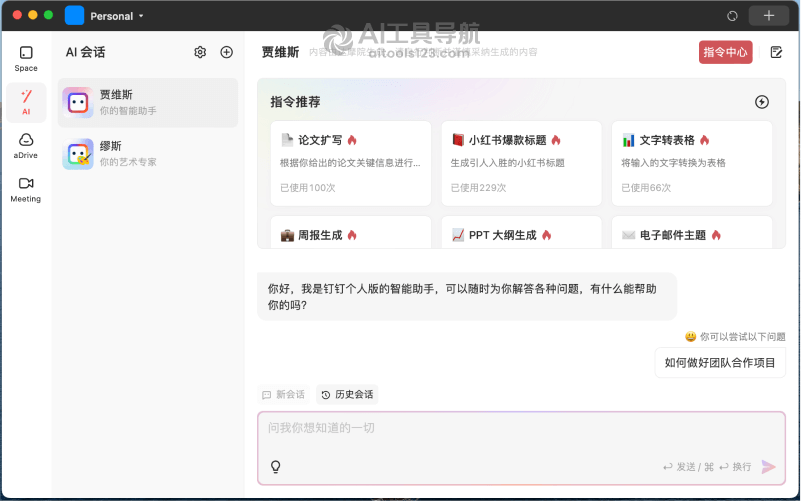Screen dimensions: 801x501
Task: Click the 已使用100次 usage text
Action: [308, 188]
